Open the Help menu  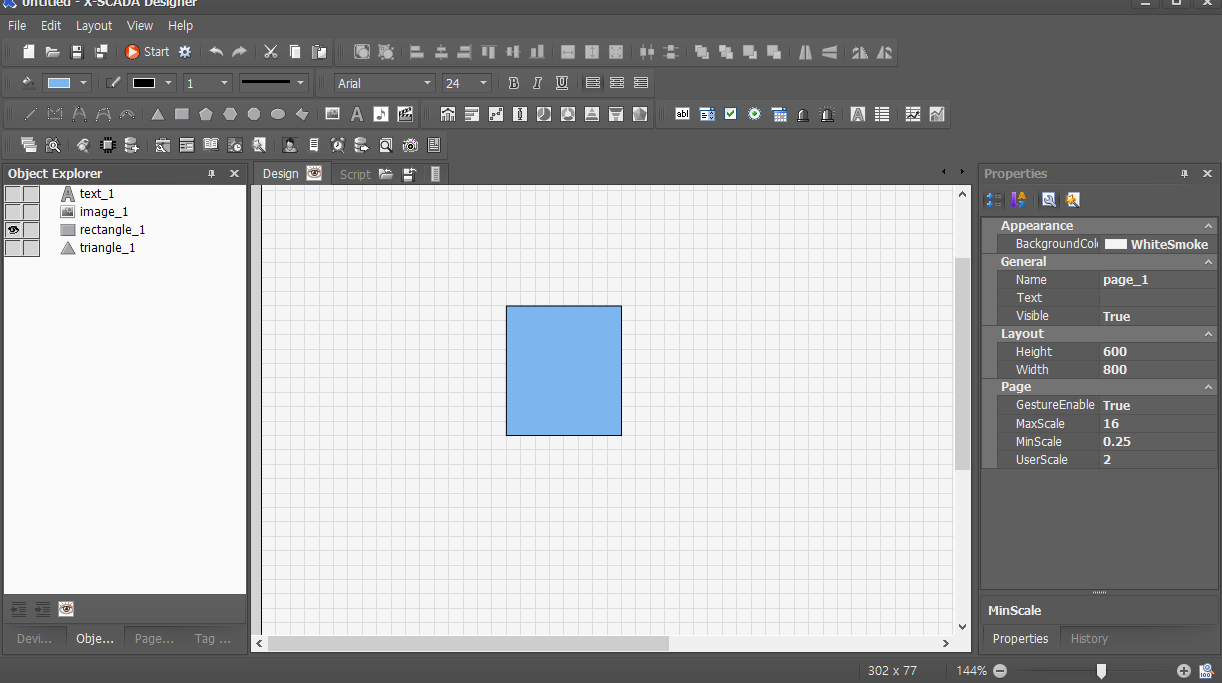[x=180, y=25]
